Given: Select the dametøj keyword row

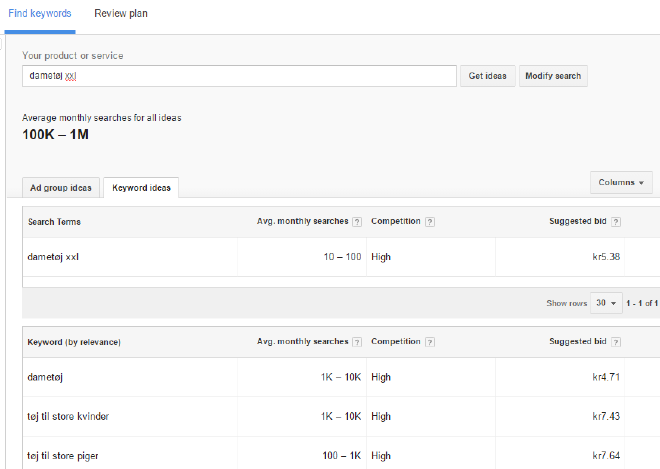Looking at the screenshot, I should [x=46, y=377].
